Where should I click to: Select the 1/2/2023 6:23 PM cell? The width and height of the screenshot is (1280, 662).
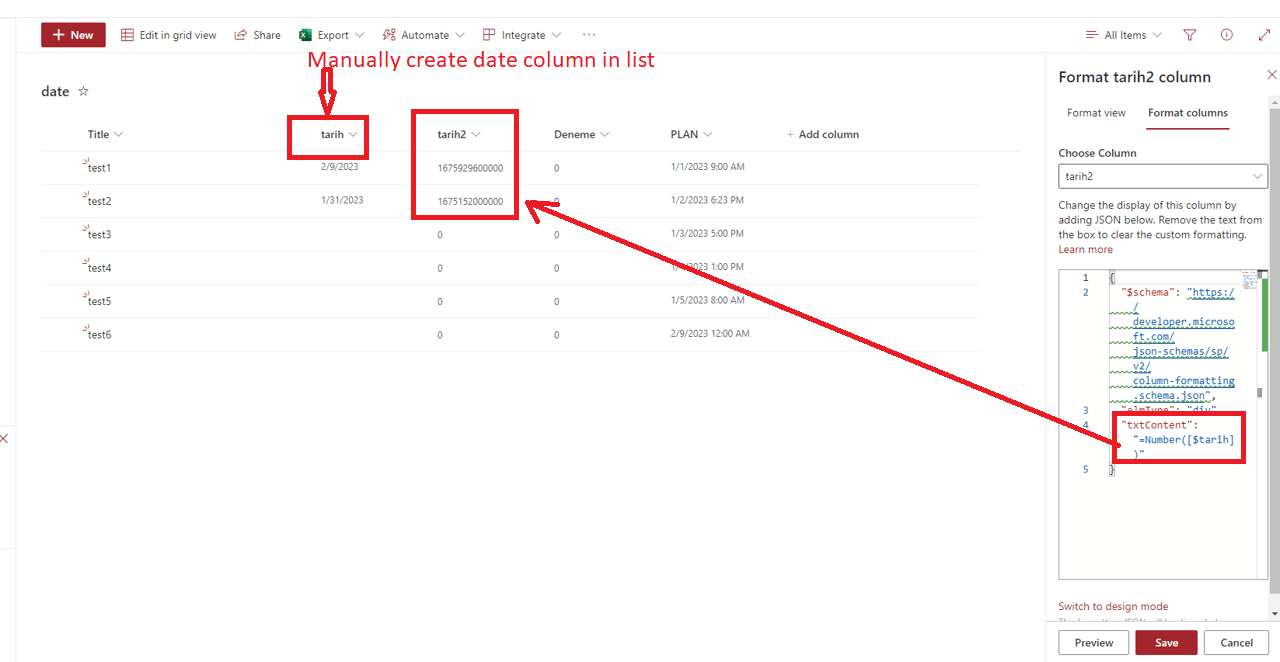(706, 200)
